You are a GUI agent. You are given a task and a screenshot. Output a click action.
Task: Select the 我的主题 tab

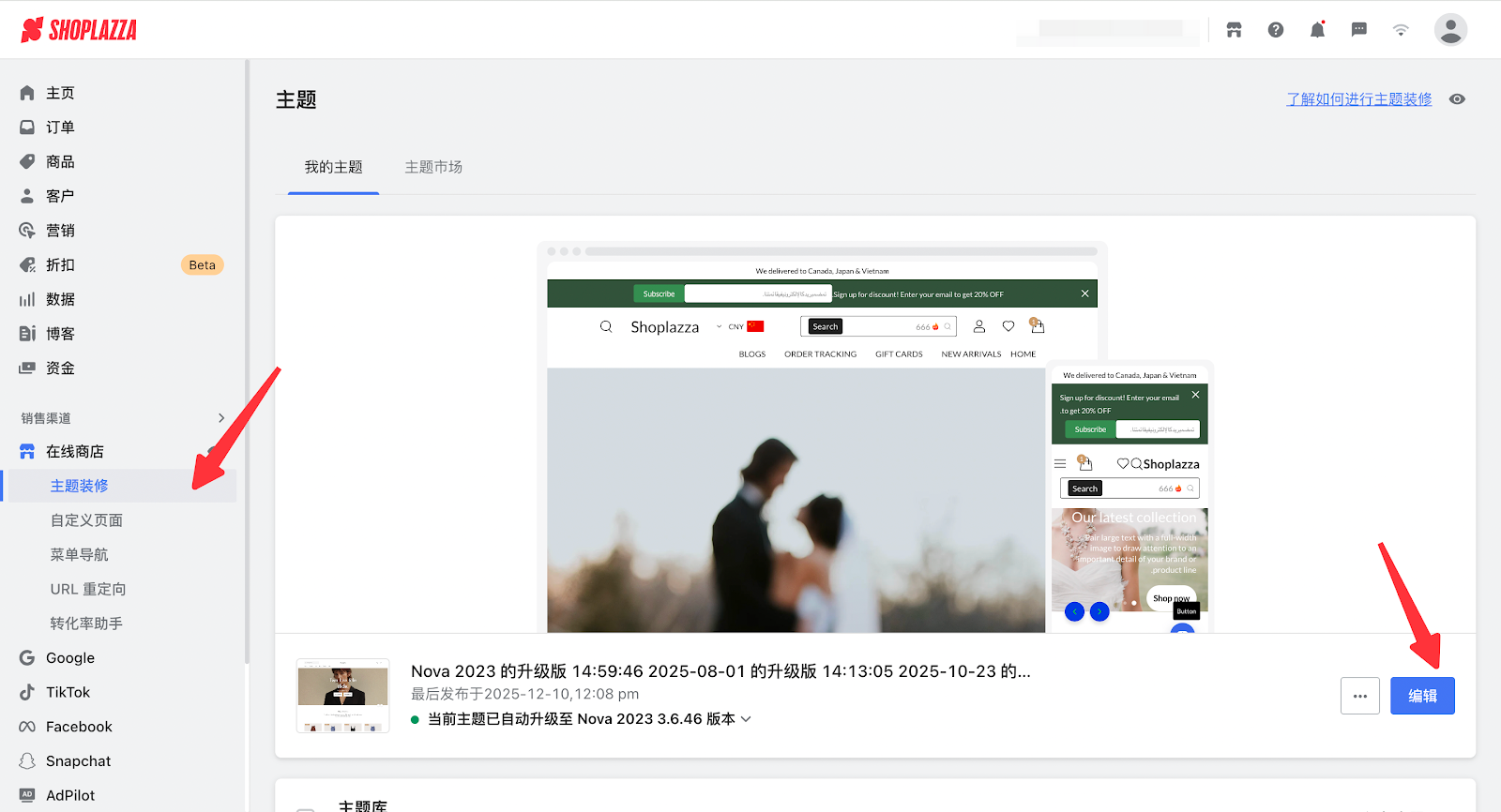point(333,167)
